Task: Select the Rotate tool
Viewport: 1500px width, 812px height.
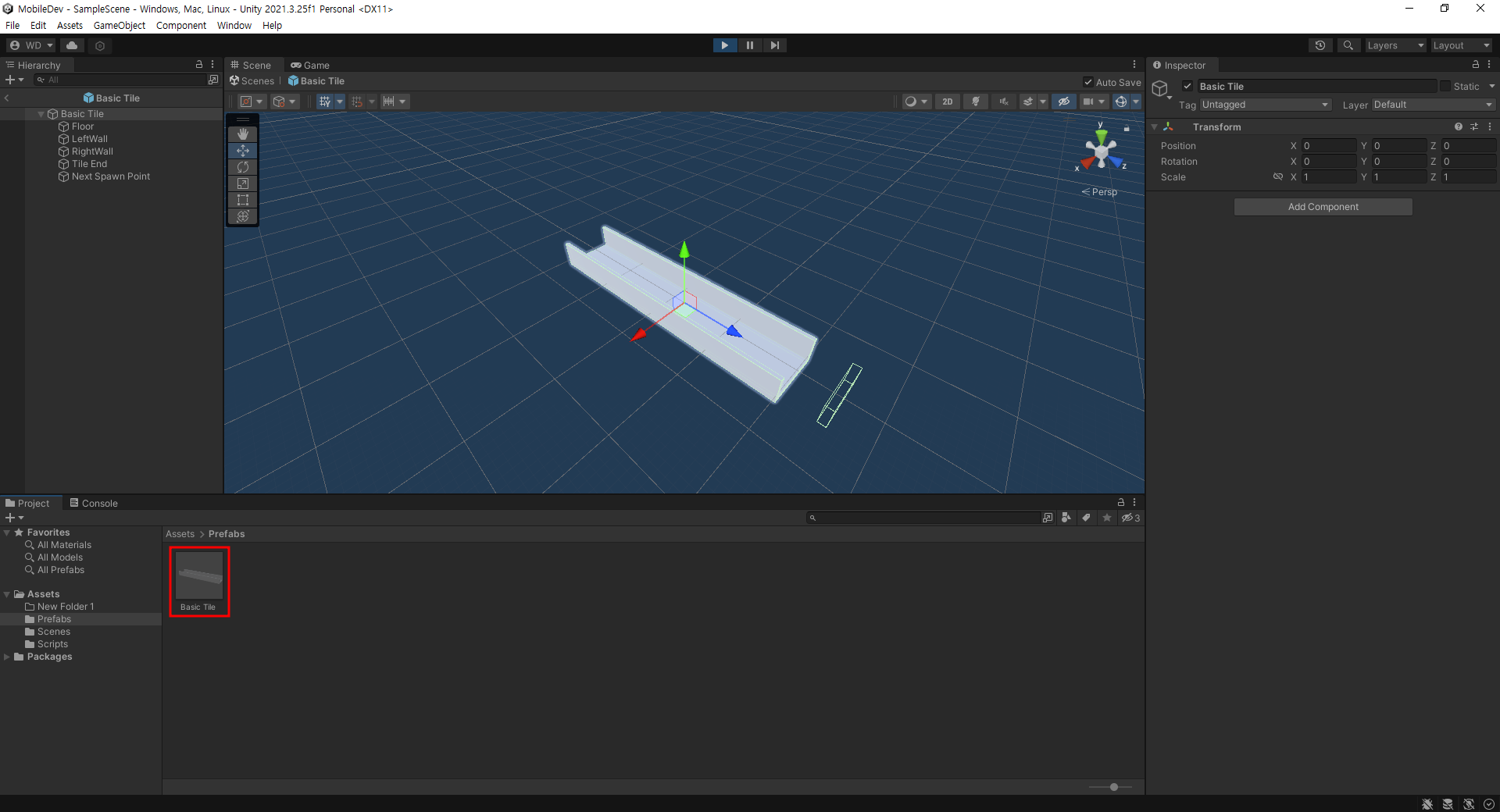Action: pyautogui.click(x=243, y=167)
